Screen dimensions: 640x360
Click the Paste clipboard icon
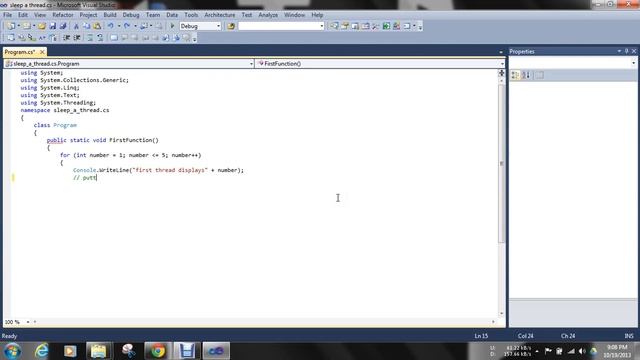97,26
